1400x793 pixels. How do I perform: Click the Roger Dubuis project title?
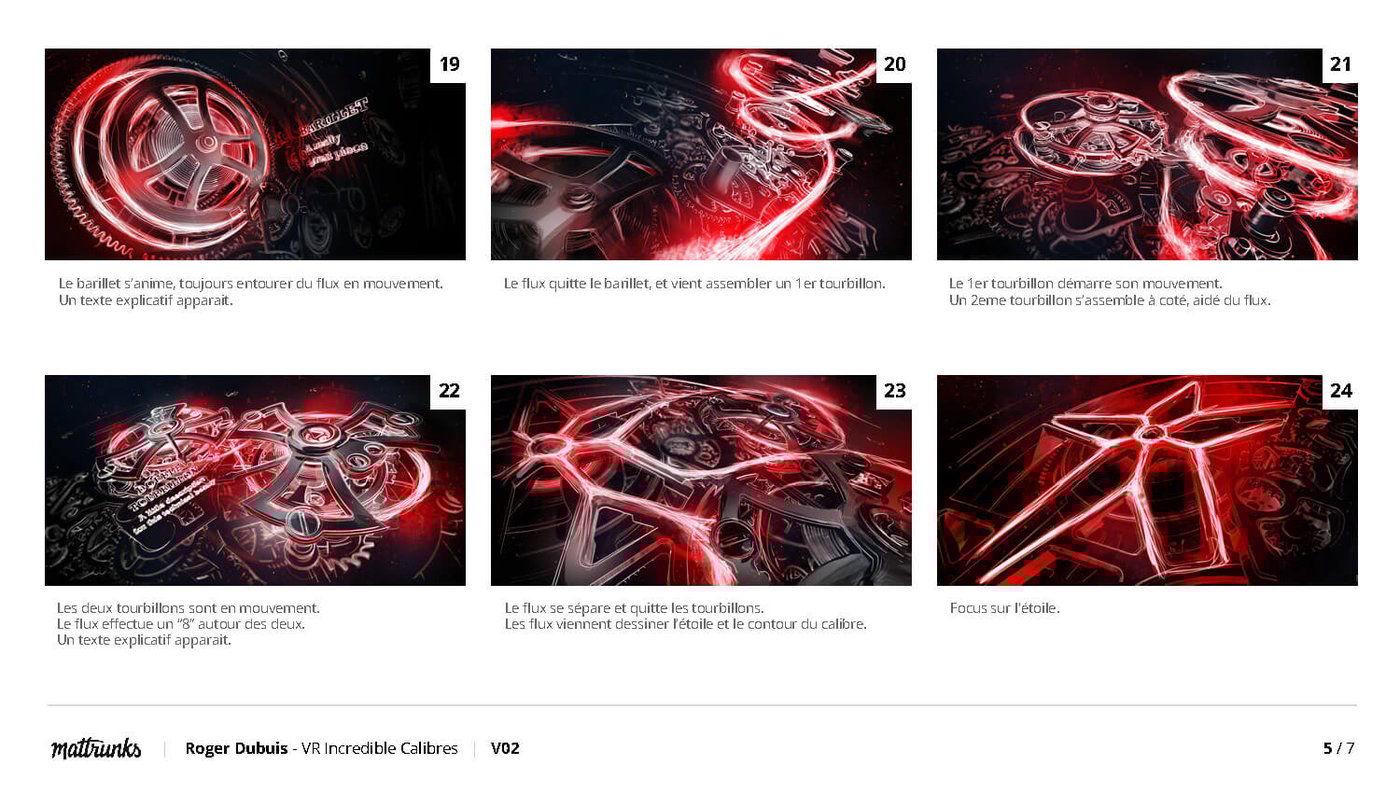[x=321, y=748]
